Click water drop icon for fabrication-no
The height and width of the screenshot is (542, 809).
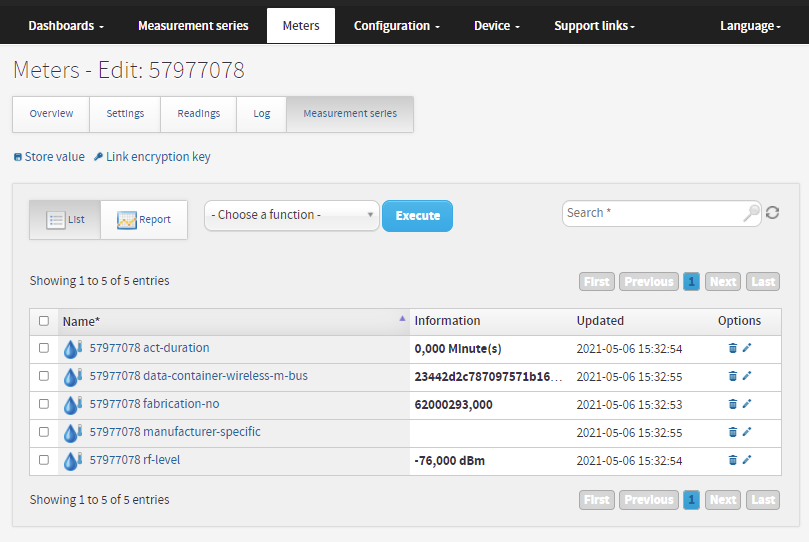coord(73,405)
